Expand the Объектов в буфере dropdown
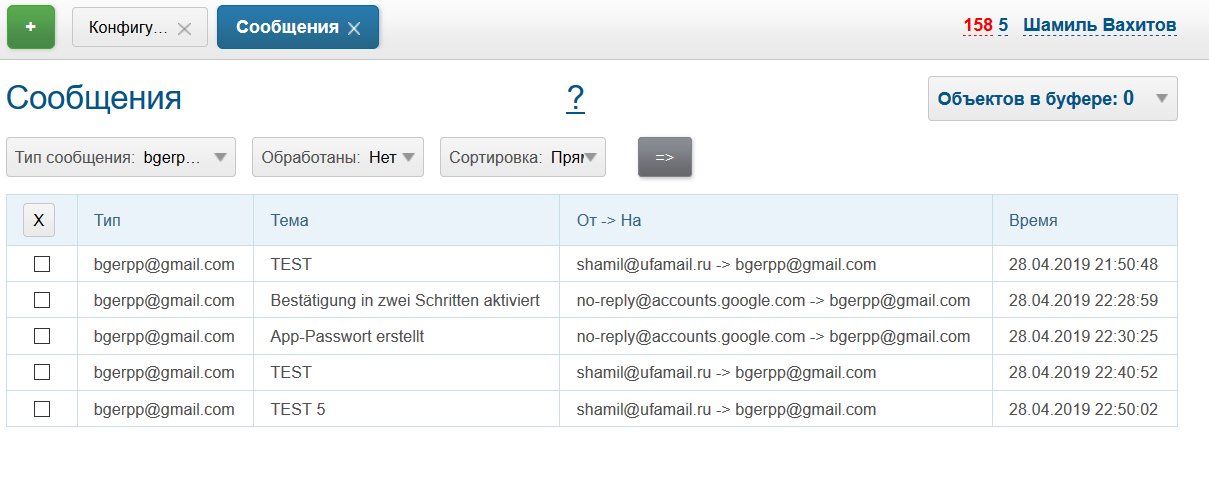Screen dimensions: 1209x491 (x=1052, y=98)
